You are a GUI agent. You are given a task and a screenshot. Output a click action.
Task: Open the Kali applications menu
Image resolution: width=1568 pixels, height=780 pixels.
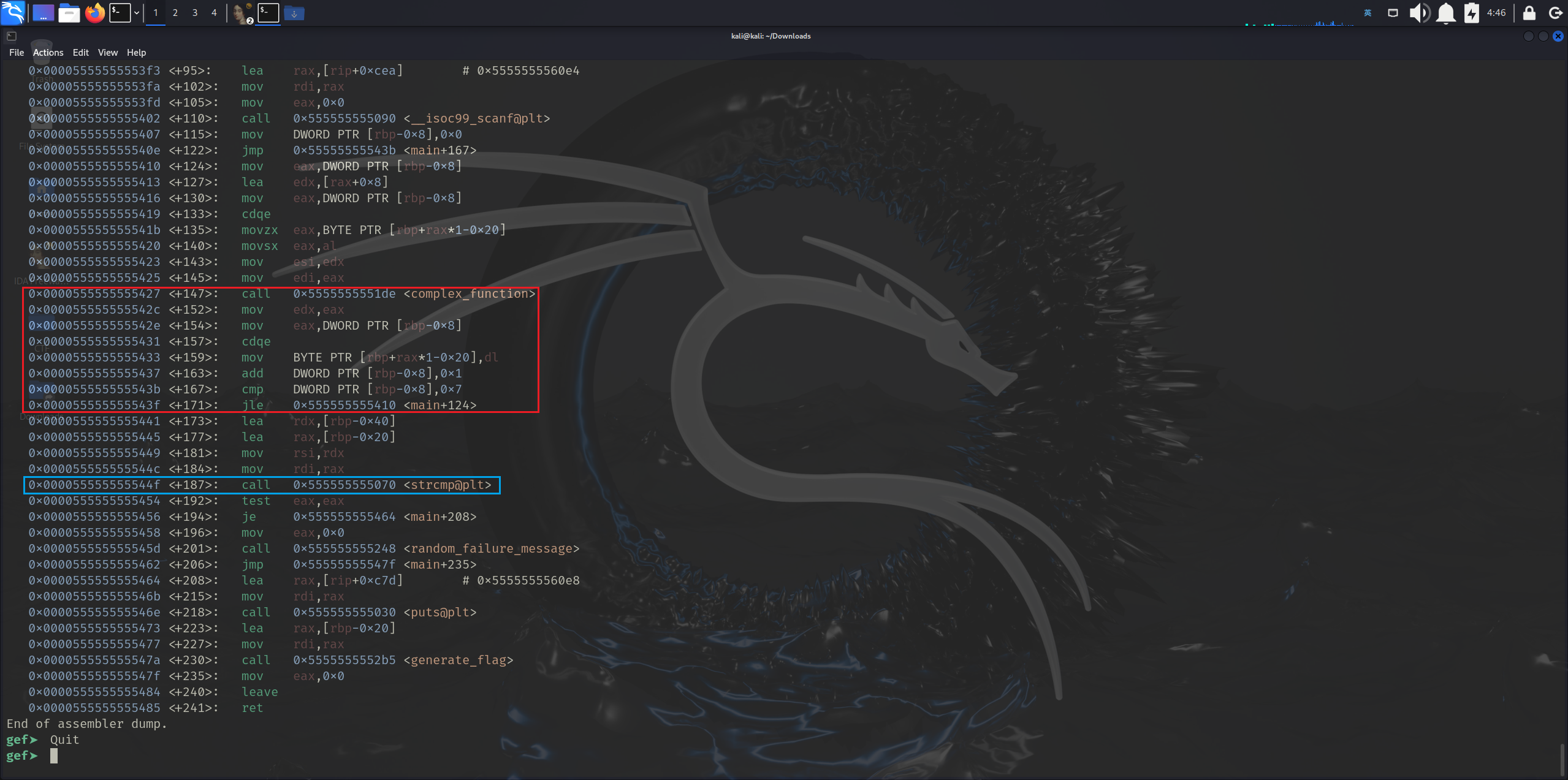coord(12,12)
